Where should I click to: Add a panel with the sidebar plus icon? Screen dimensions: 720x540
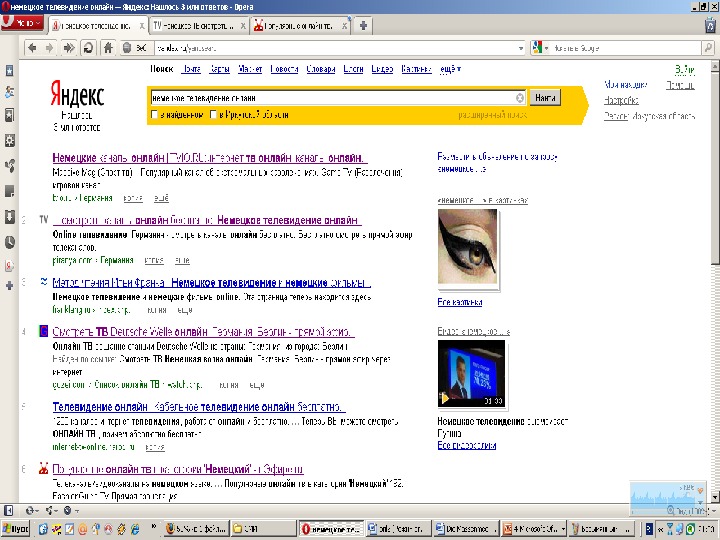click(9, 286)
